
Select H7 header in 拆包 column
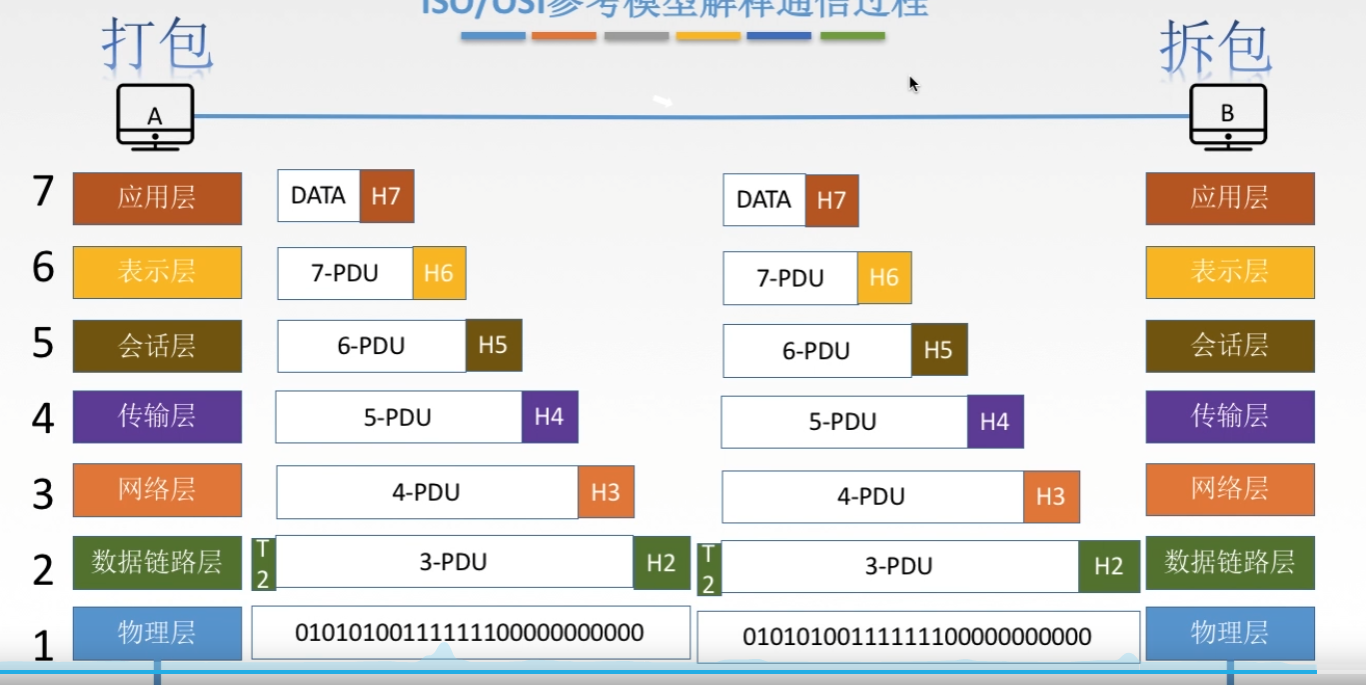[832, 200]
